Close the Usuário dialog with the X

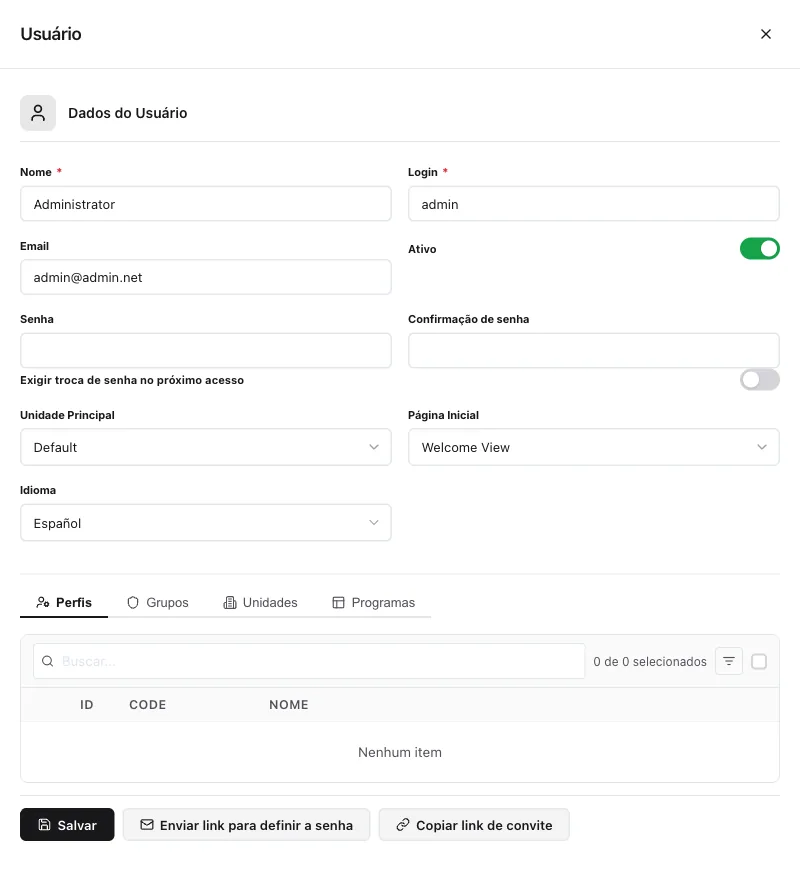766,34
